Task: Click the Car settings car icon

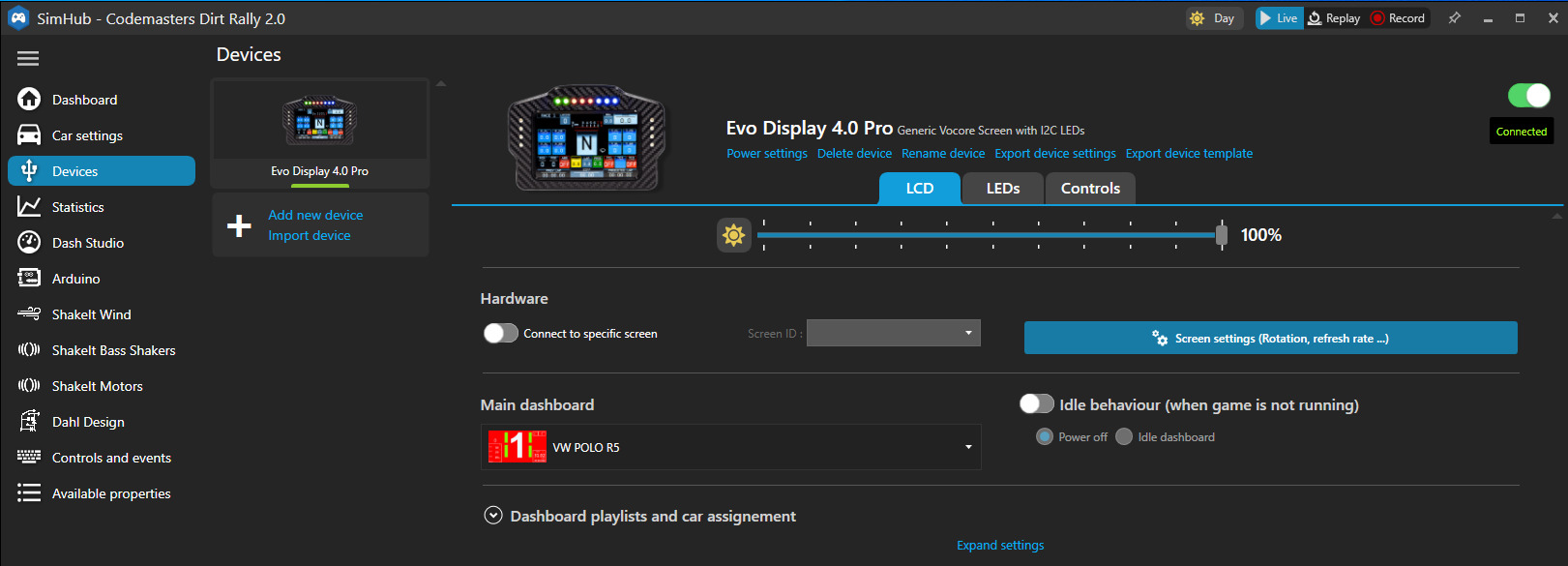Action: [x=29, y=134]
